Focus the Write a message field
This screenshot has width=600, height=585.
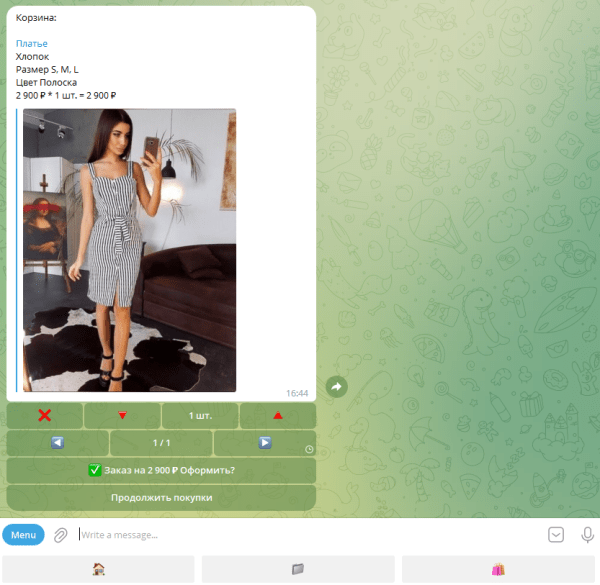click(x=300, y=535)
